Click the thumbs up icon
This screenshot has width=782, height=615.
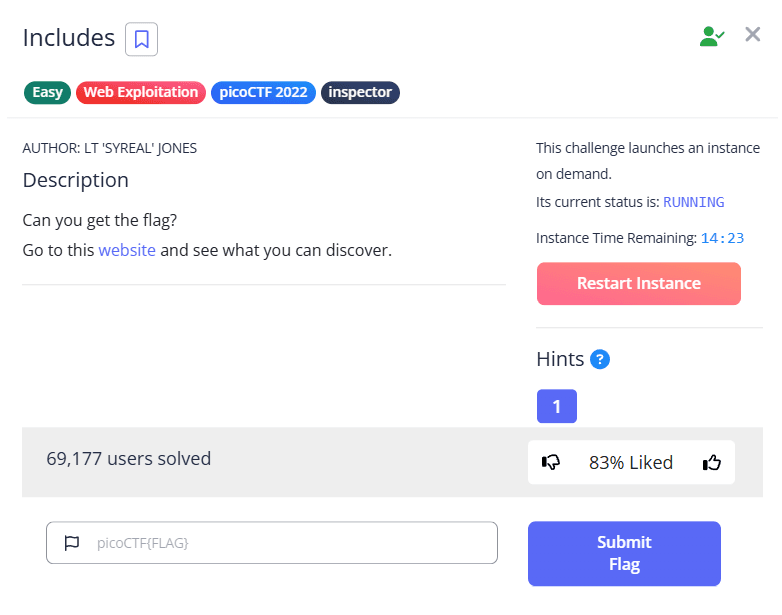(x=712, y=462)
